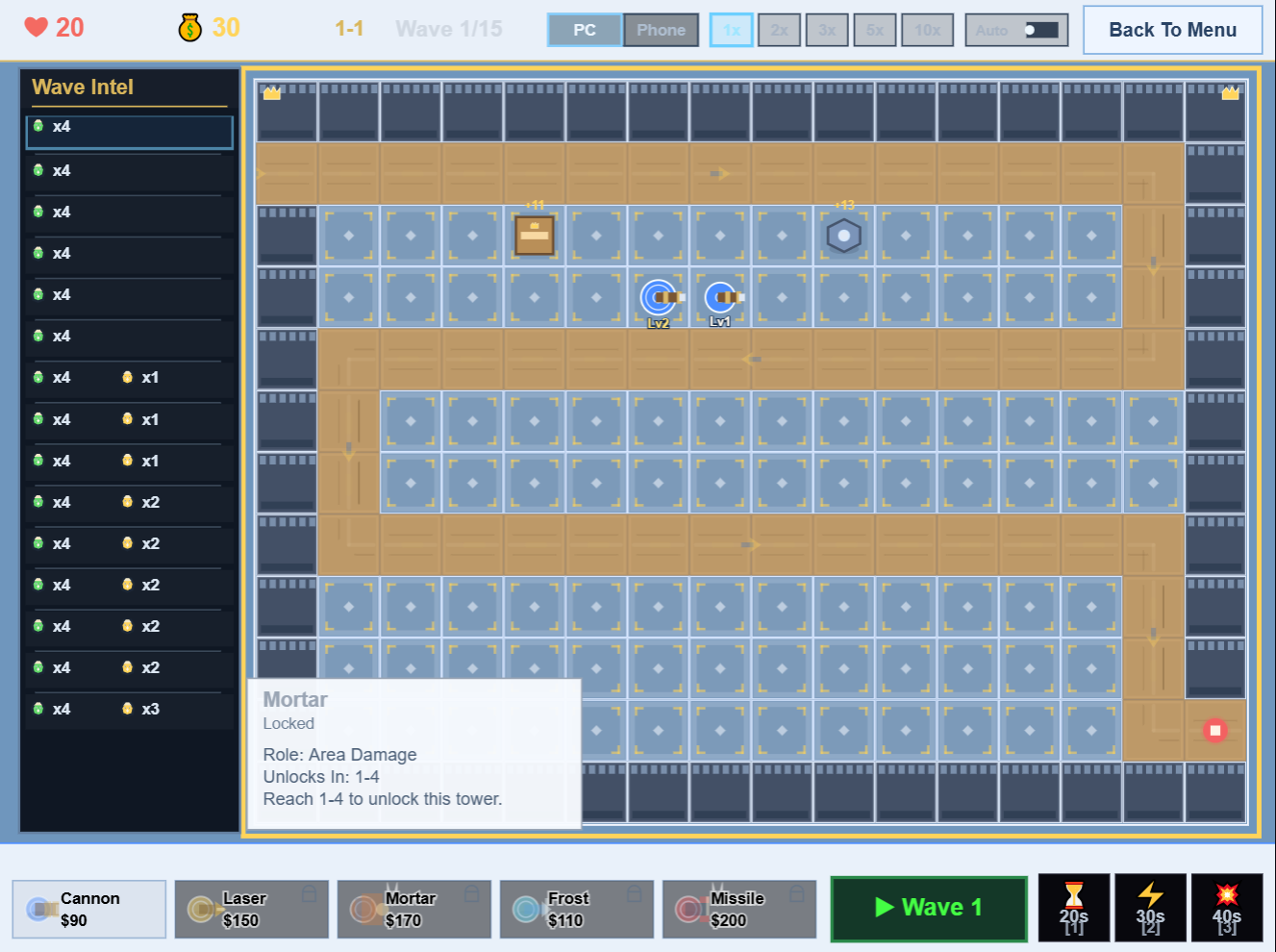The height and width of the screenshot is (952, 1276).
Task: Set game speed to 5x
Action: [875, 30]
